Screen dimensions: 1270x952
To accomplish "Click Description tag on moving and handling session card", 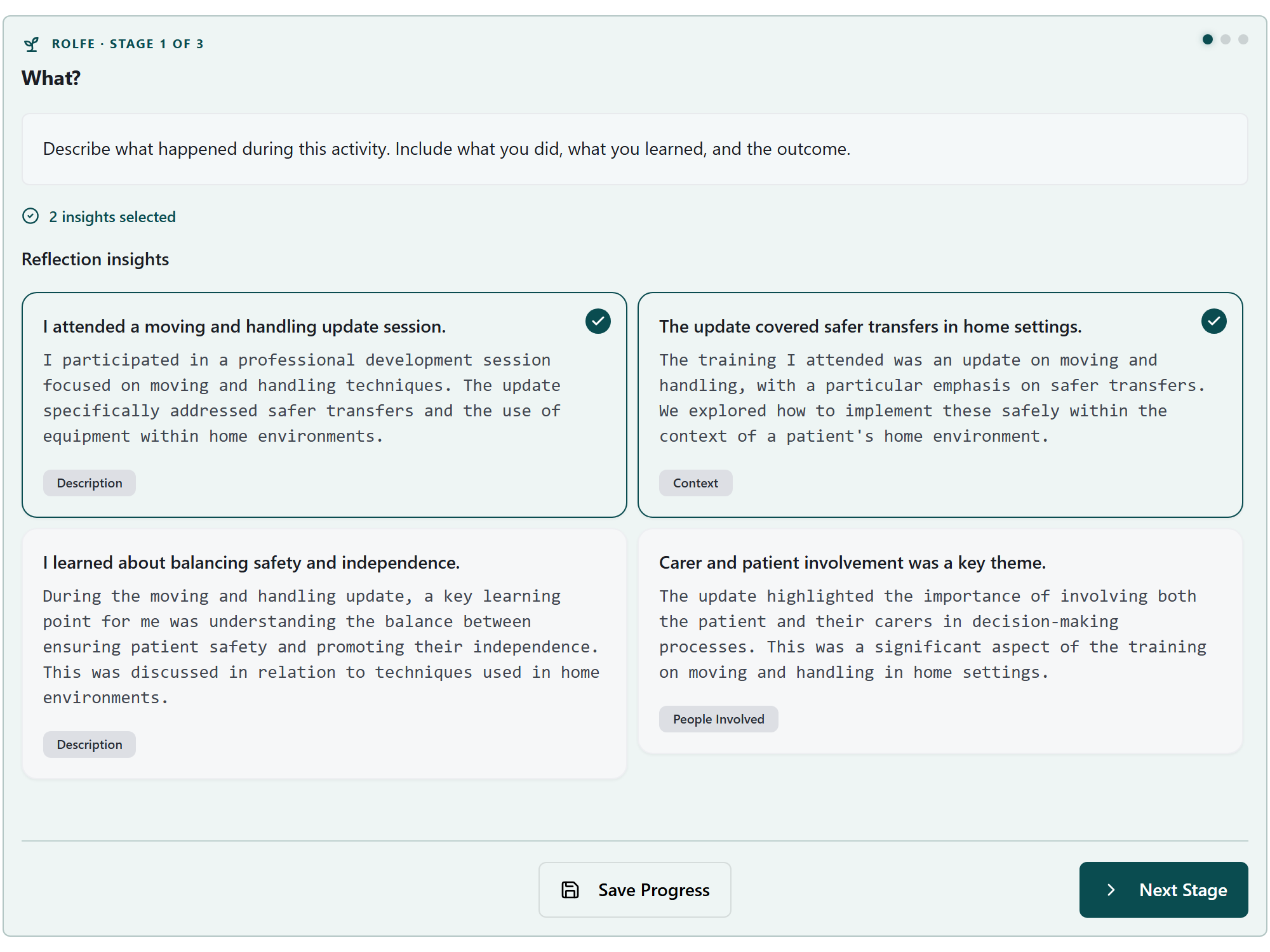I will point(90,483).
